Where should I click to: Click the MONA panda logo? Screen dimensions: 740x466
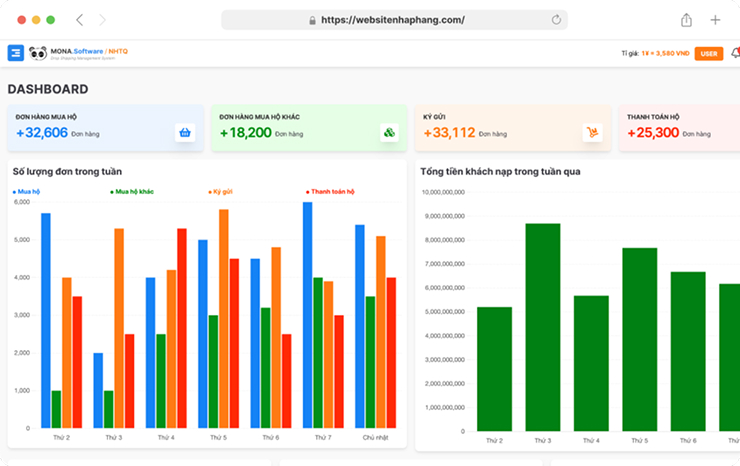(x=38, y=53)
